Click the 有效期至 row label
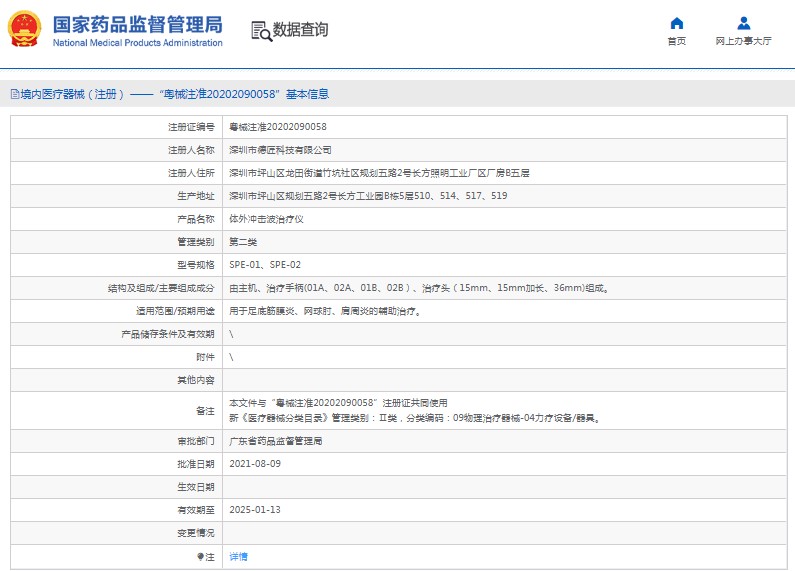Screen dimensions: 795x571 click(x=196, y=510)
